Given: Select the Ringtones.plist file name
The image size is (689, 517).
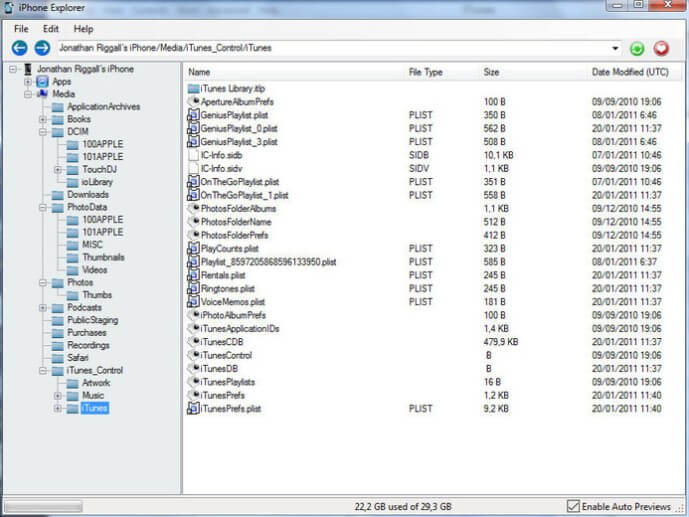Looking at the screenshot, I should click(x=228, y=289).
